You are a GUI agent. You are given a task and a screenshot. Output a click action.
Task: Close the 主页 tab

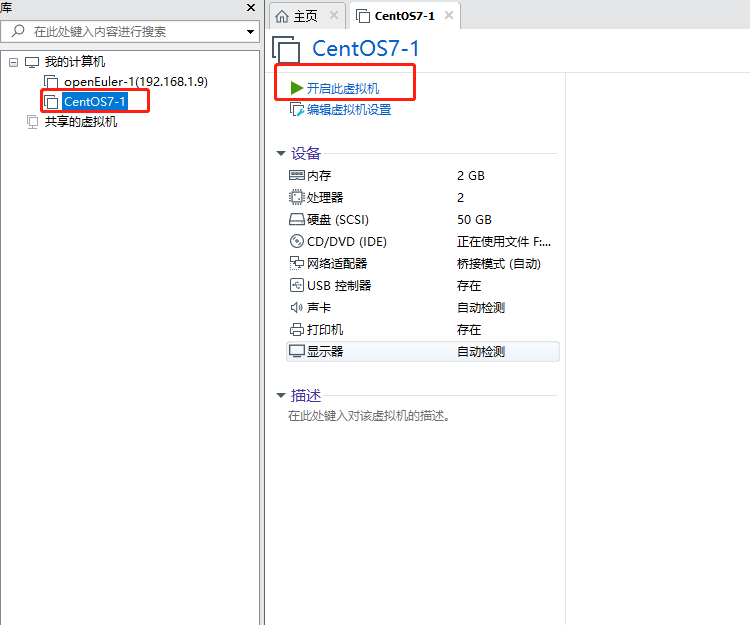pyautogui.click(x=334, y=15)
